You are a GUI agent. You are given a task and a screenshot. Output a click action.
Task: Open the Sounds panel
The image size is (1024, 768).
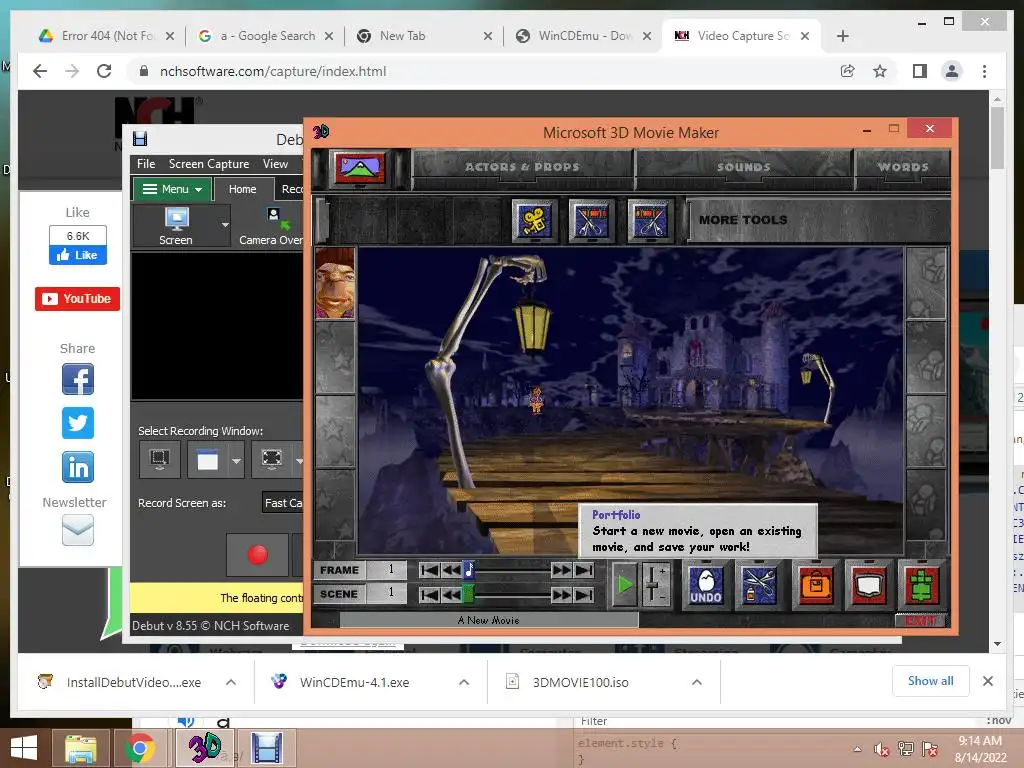[x=744, y=167]
